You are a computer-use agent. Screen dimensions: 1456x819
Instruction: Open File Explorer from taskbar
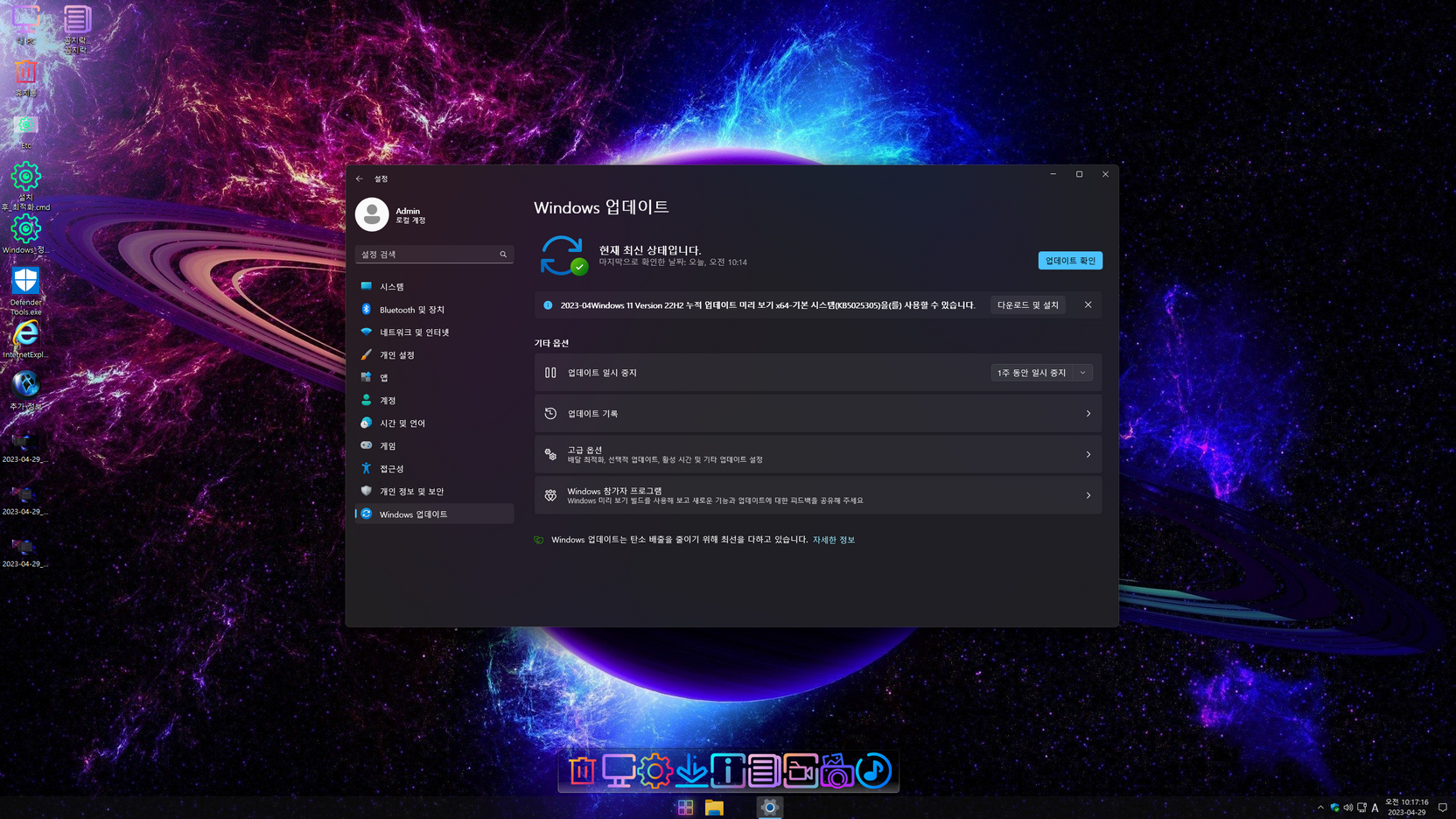[714, 808]
